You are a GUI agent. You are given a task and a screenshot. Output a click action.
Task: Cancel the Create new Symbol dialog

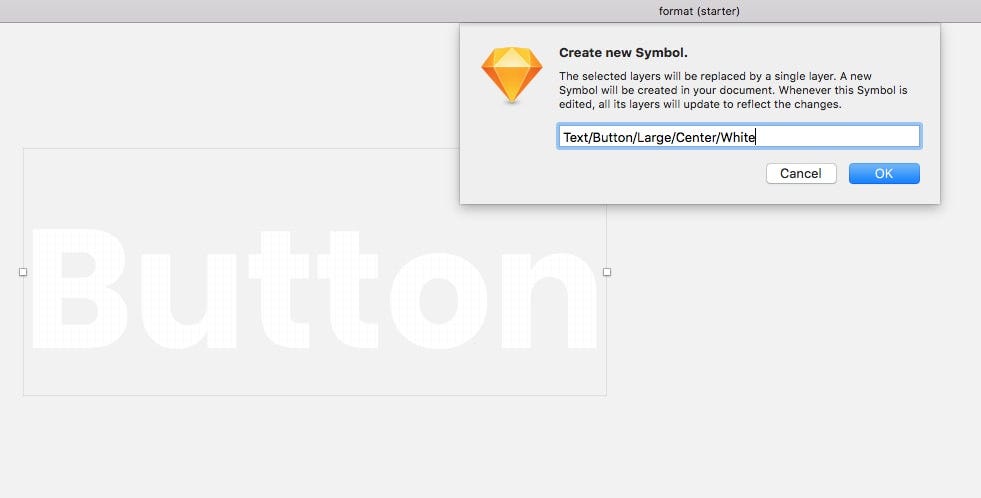click(801, 173)
